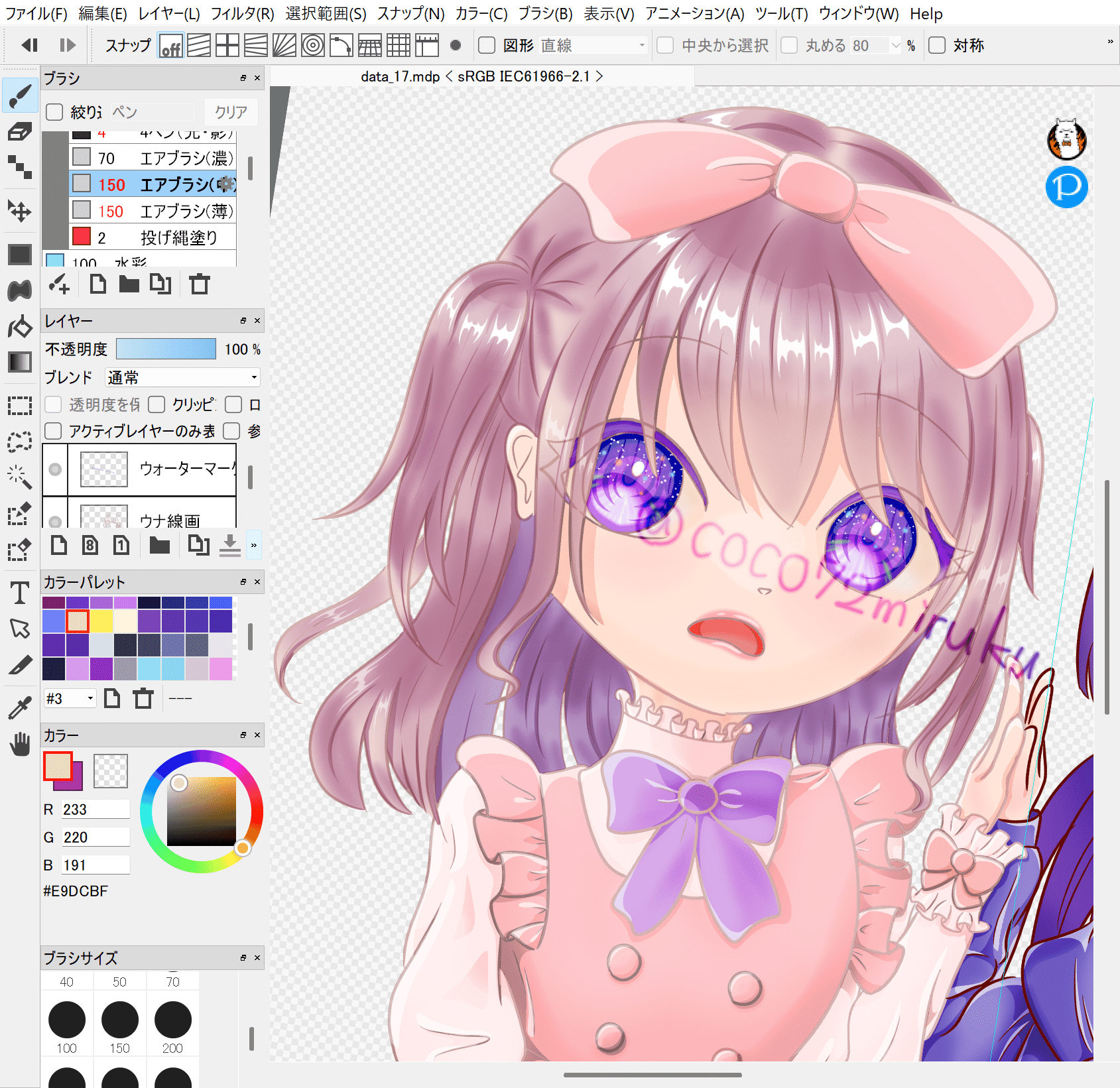Select the Hand pan tool
This screenshot has height=1088, width=1120.
pyautogui.click(x=20, y=744)
